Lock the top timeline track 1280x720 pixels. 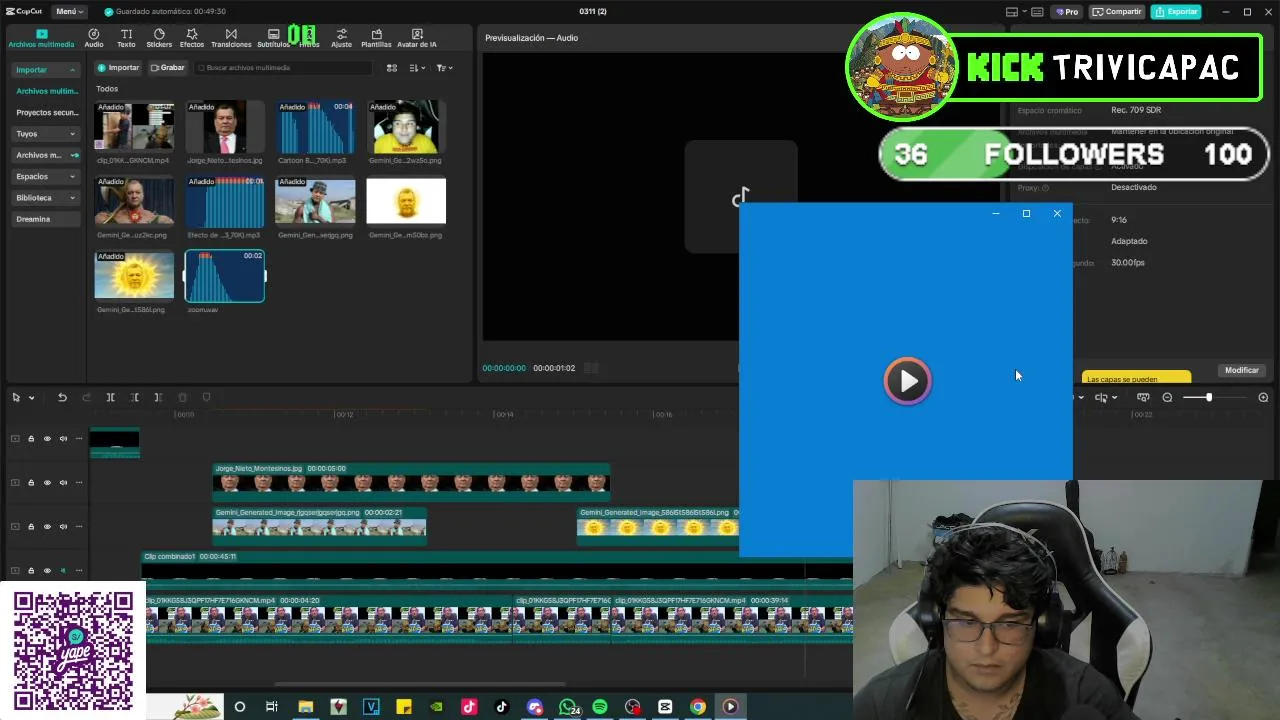coord(31,438)
